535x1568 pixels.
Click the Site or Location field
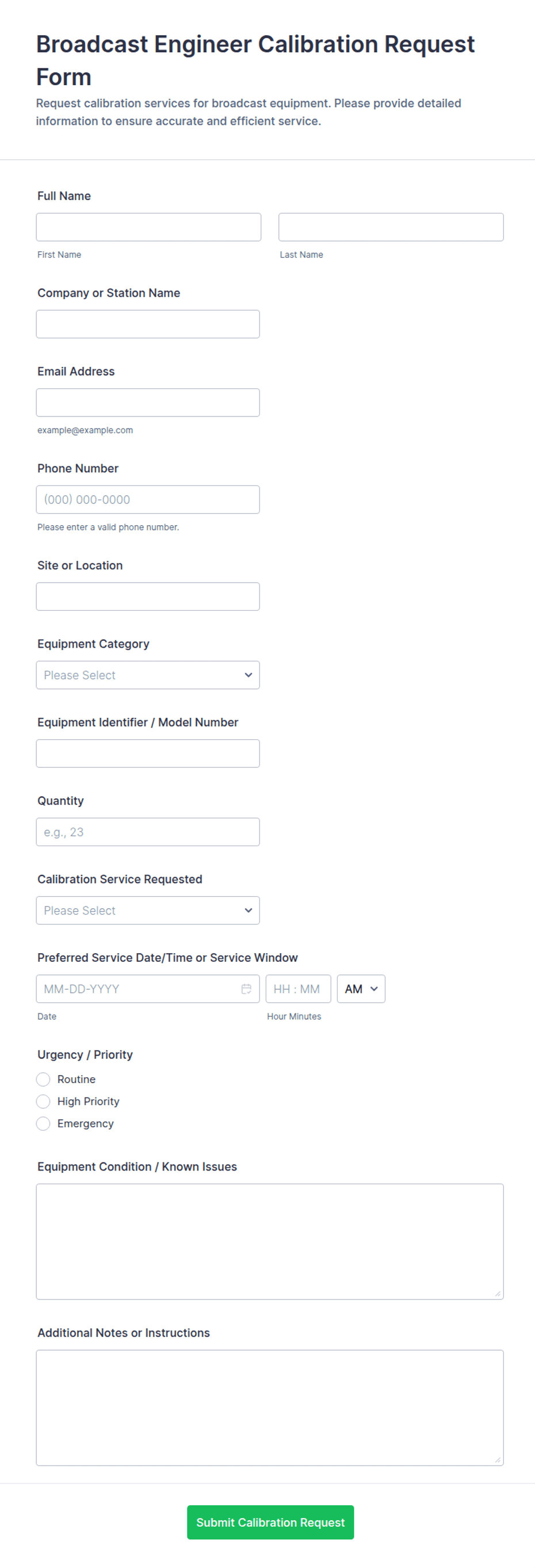(x=148, y=596)
